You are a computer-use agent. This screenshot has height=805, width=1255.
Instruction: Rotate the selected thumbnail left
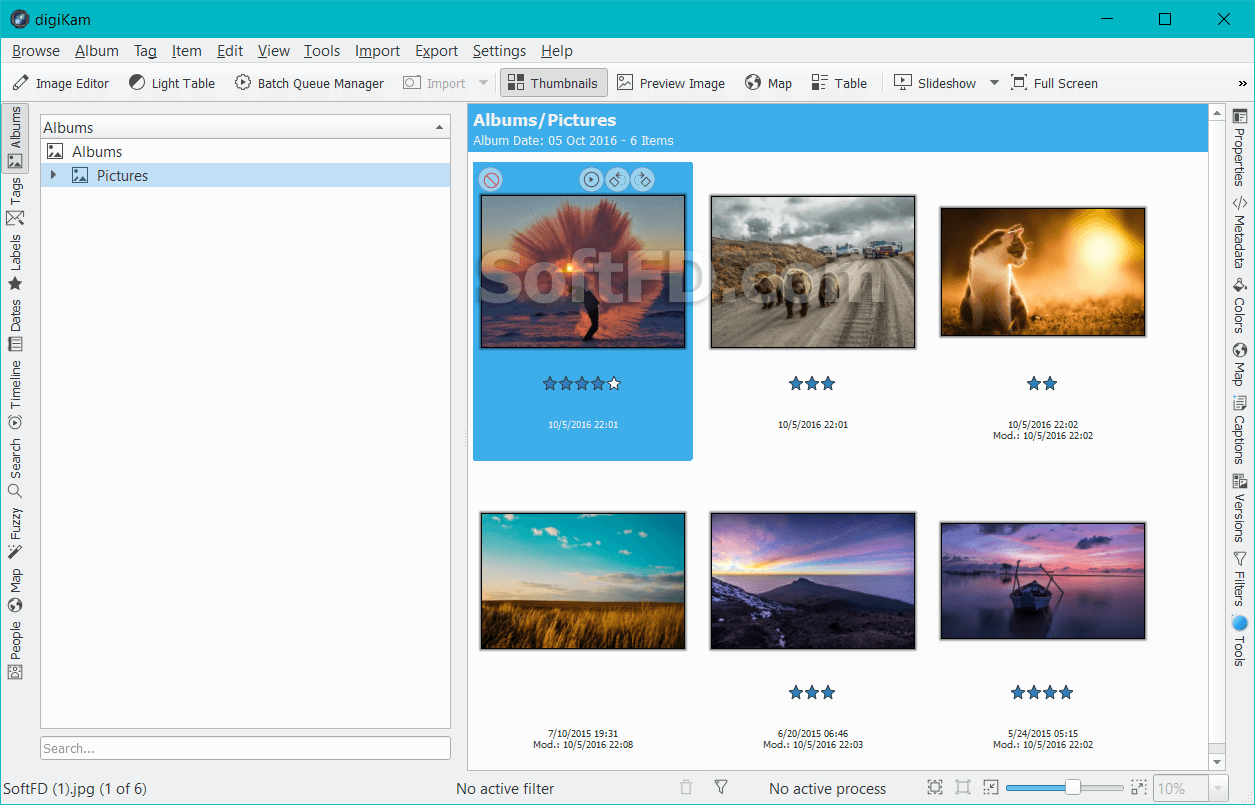pyautogui.click(x=617, y=180)
